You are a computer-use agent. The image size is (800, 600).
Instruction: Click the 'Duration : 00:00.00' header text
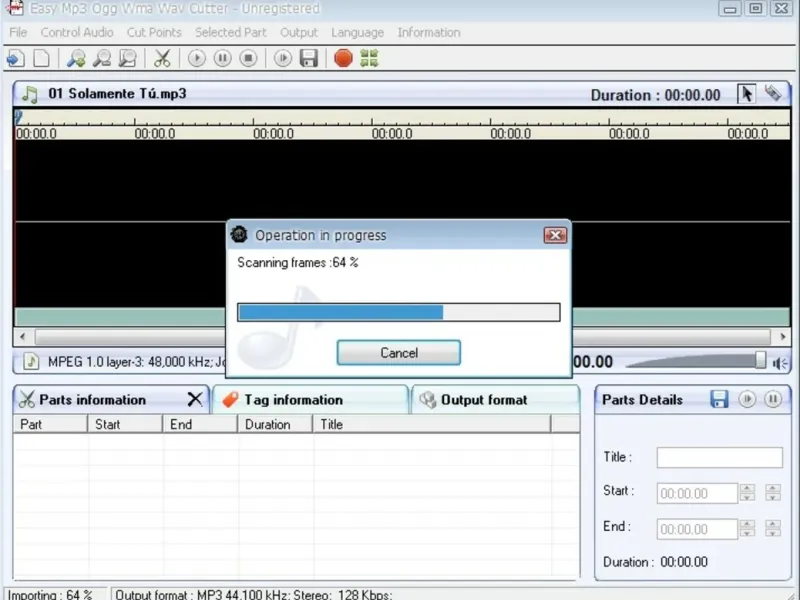(656, 95)
